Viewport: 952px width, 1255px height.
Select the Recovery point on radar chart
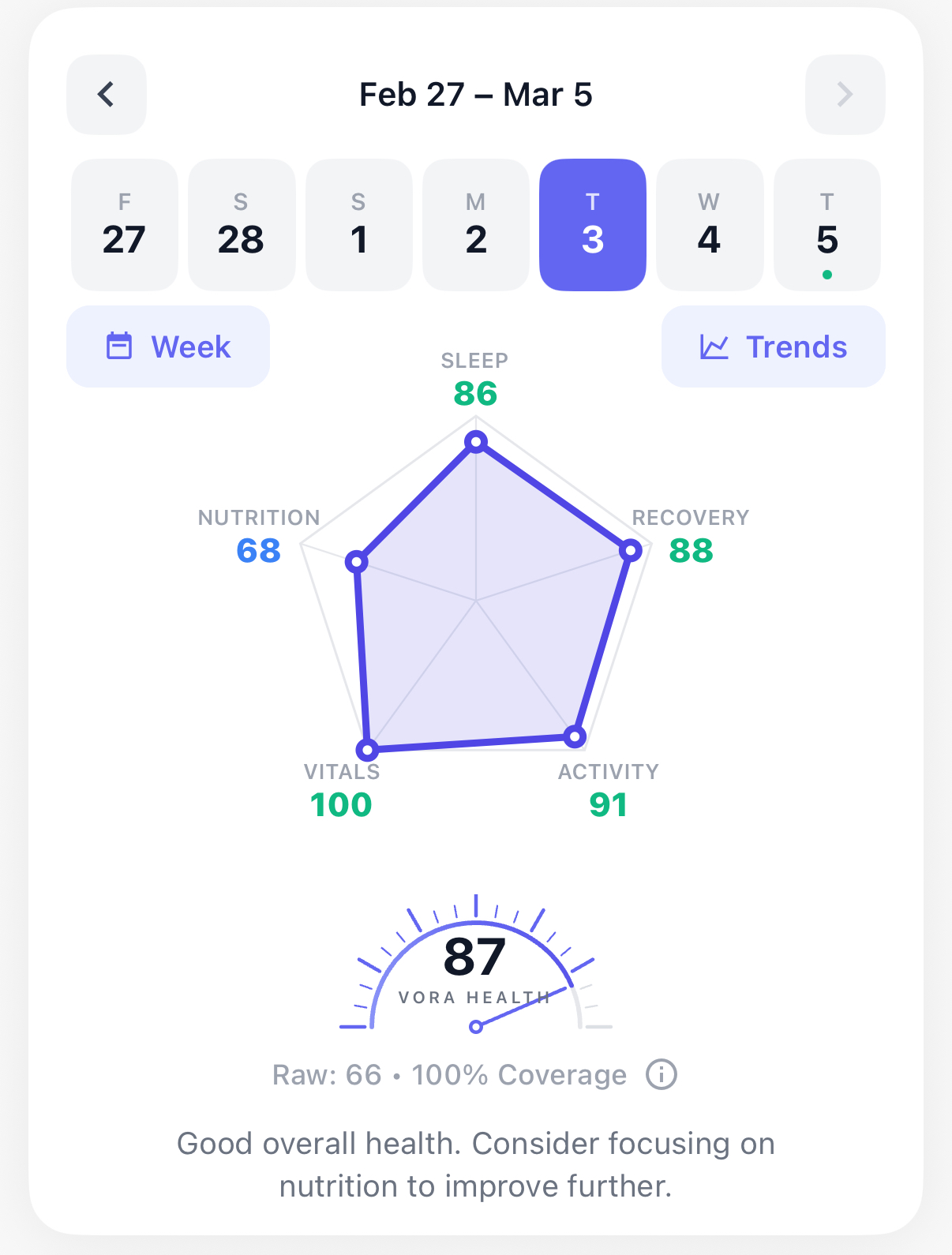[x=630, y=550]
